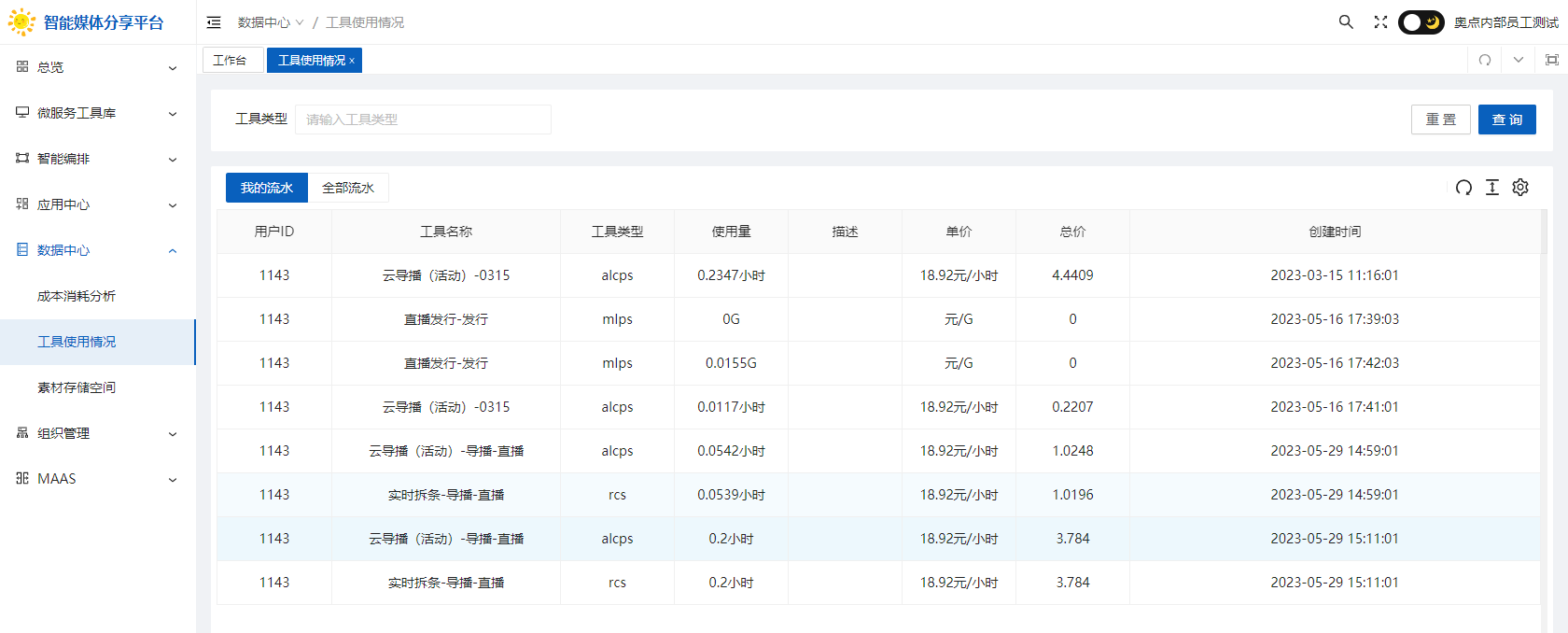Screen dimensions: 1568x633
Task: Change table density with the row-height icon
Action: (x=1492, y=188)
